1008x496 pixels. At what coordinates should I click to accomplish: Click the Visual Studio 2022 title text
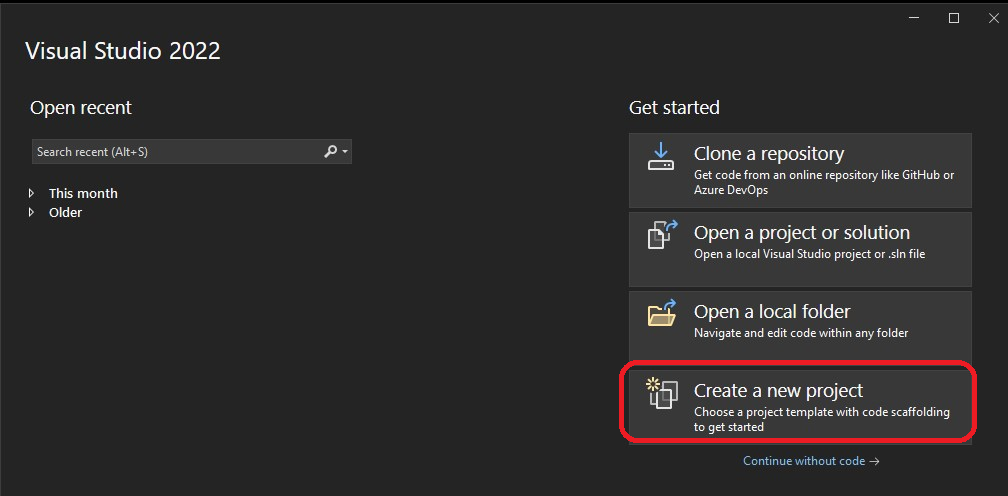123,51
